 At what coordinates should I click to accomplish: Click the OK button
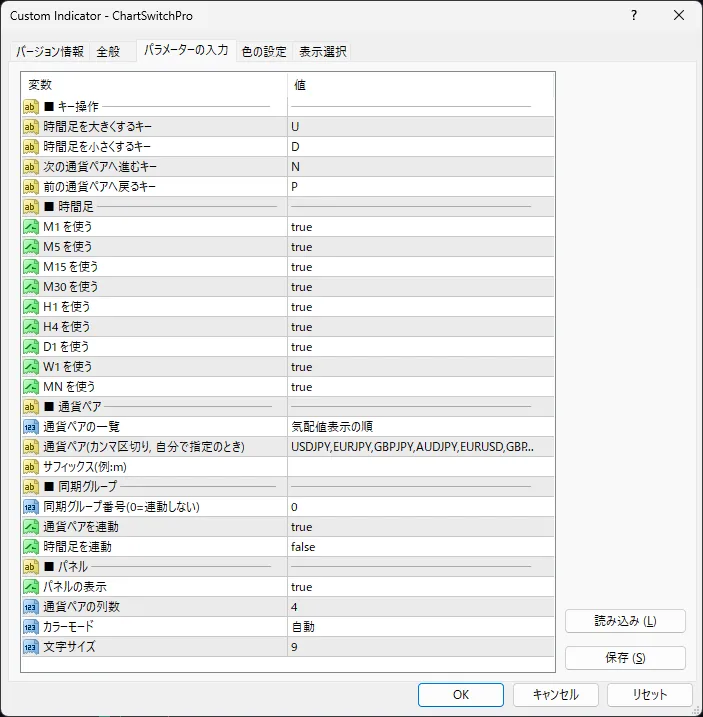click(461, 695)
